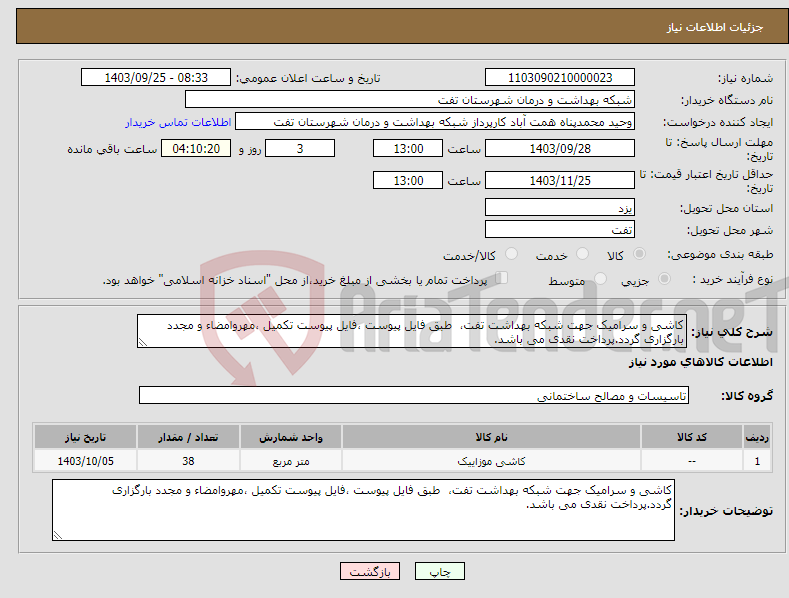Click the ردیف column header
This screenshot has width=789, height=598.
point(757,437)
